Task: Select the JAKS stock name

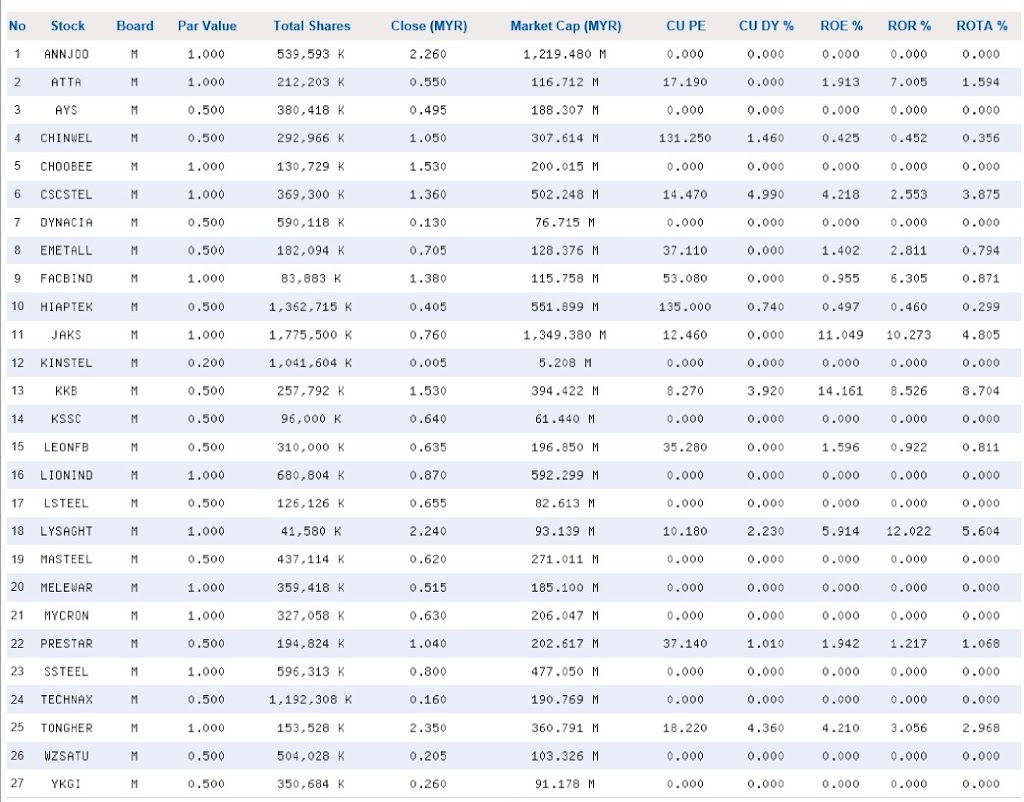Action: tap(66, 335)
